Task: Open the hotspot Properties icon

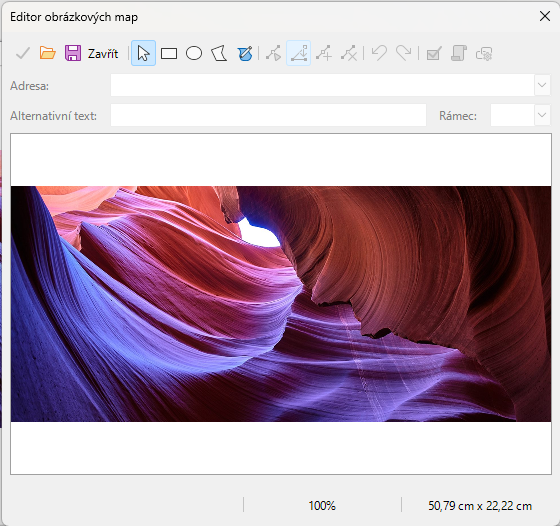Action: (x=484, y=54)
